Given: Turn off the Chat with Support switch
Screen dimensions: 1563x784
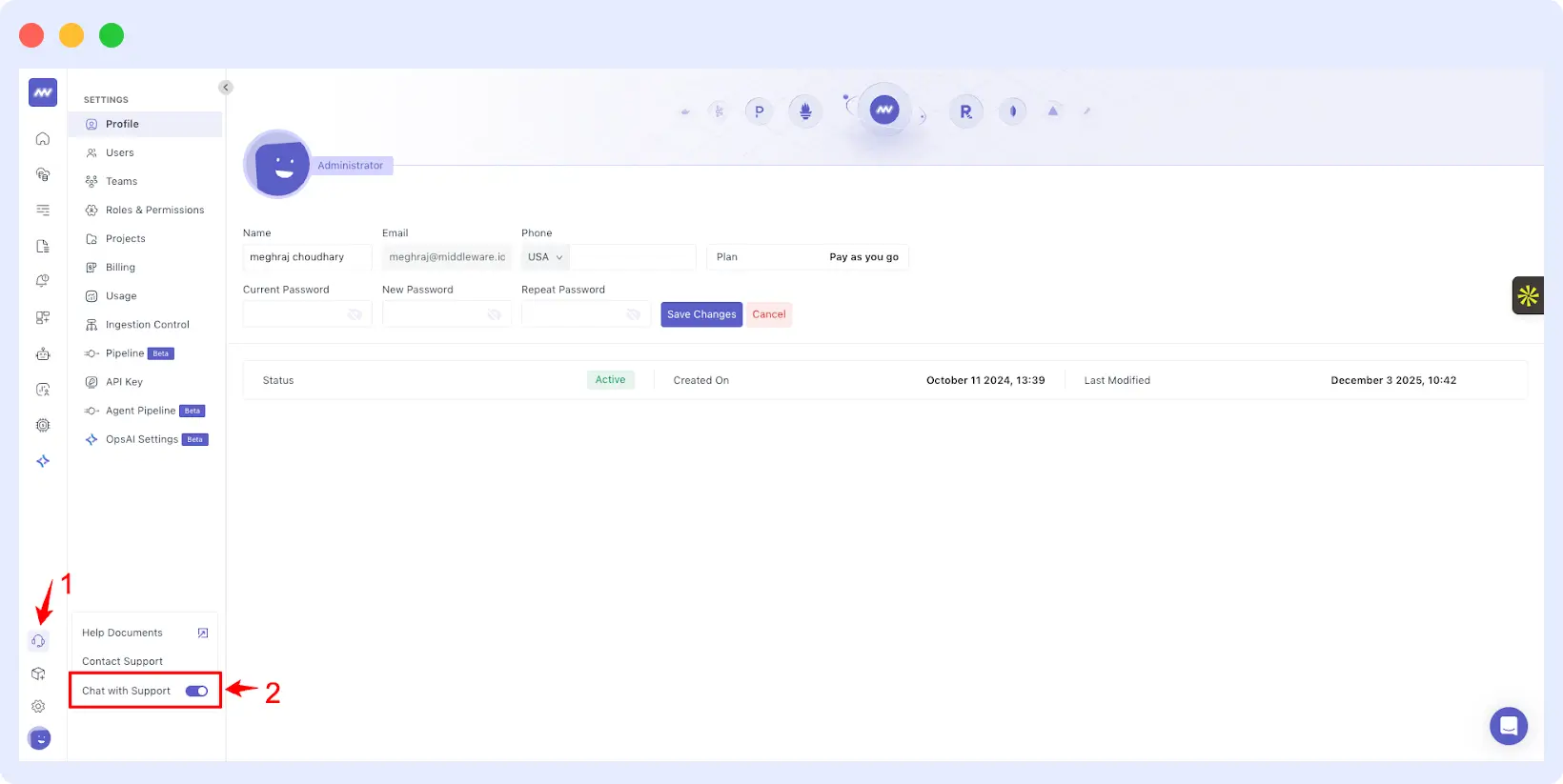Looking at the screenshot, I should (x=196, y=691).
